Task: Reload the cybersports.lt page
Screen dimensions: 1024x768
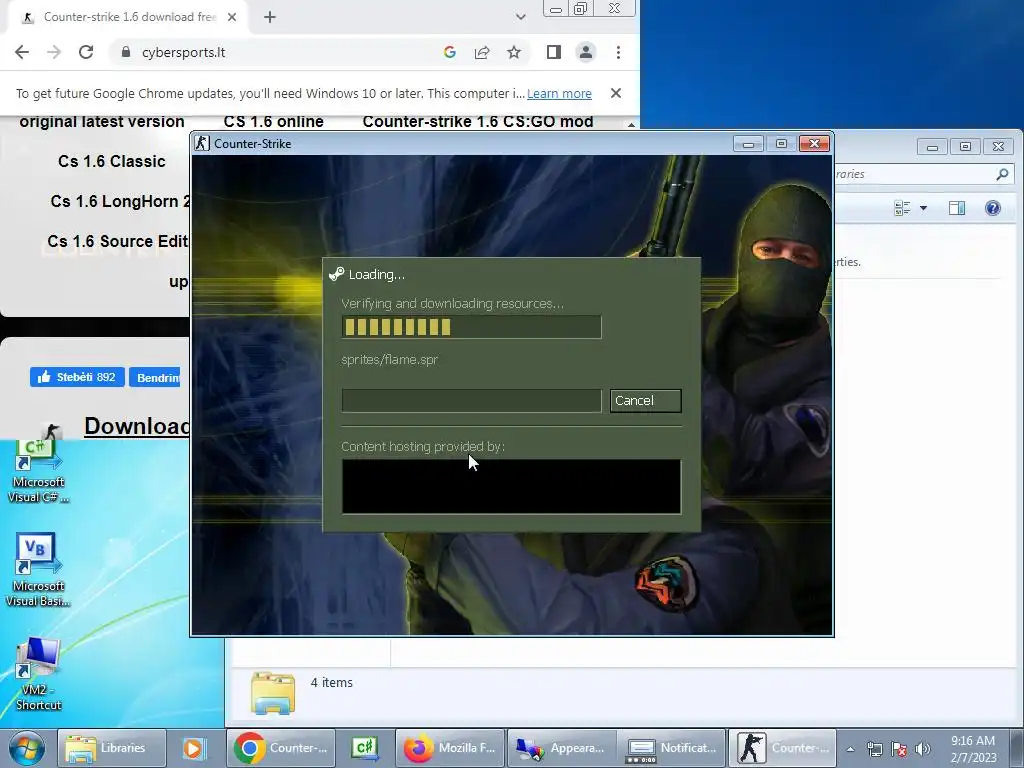Action: (x=86, y=52)
